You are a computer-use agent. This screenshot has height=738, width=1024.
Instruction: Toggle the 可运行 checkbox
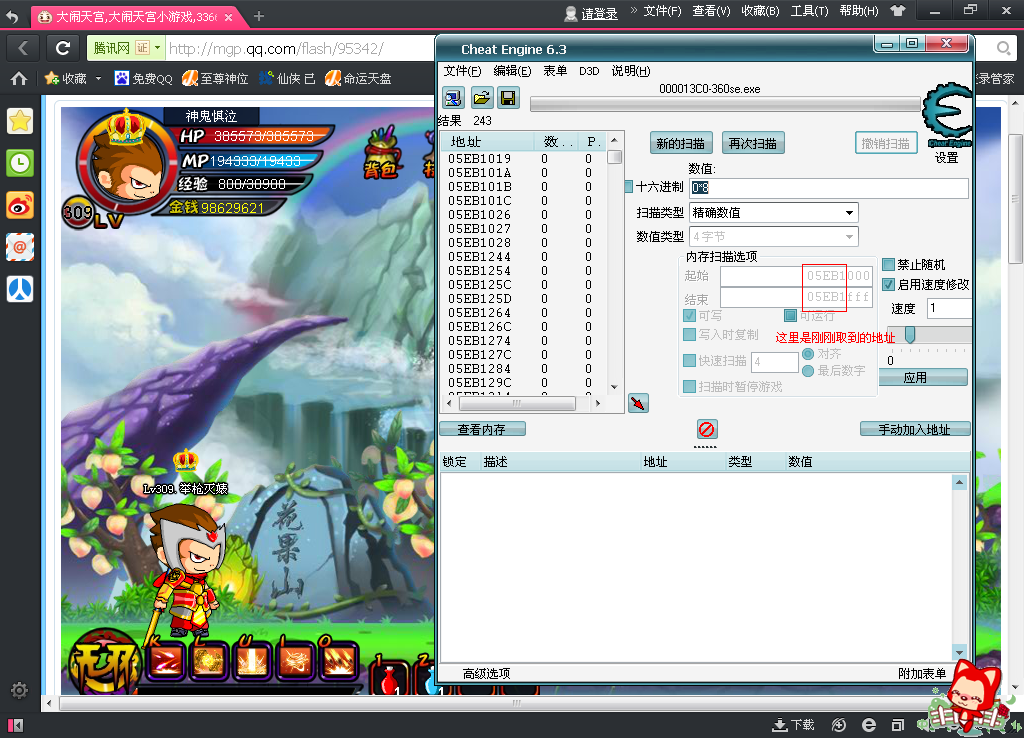[x=790, y=315]
